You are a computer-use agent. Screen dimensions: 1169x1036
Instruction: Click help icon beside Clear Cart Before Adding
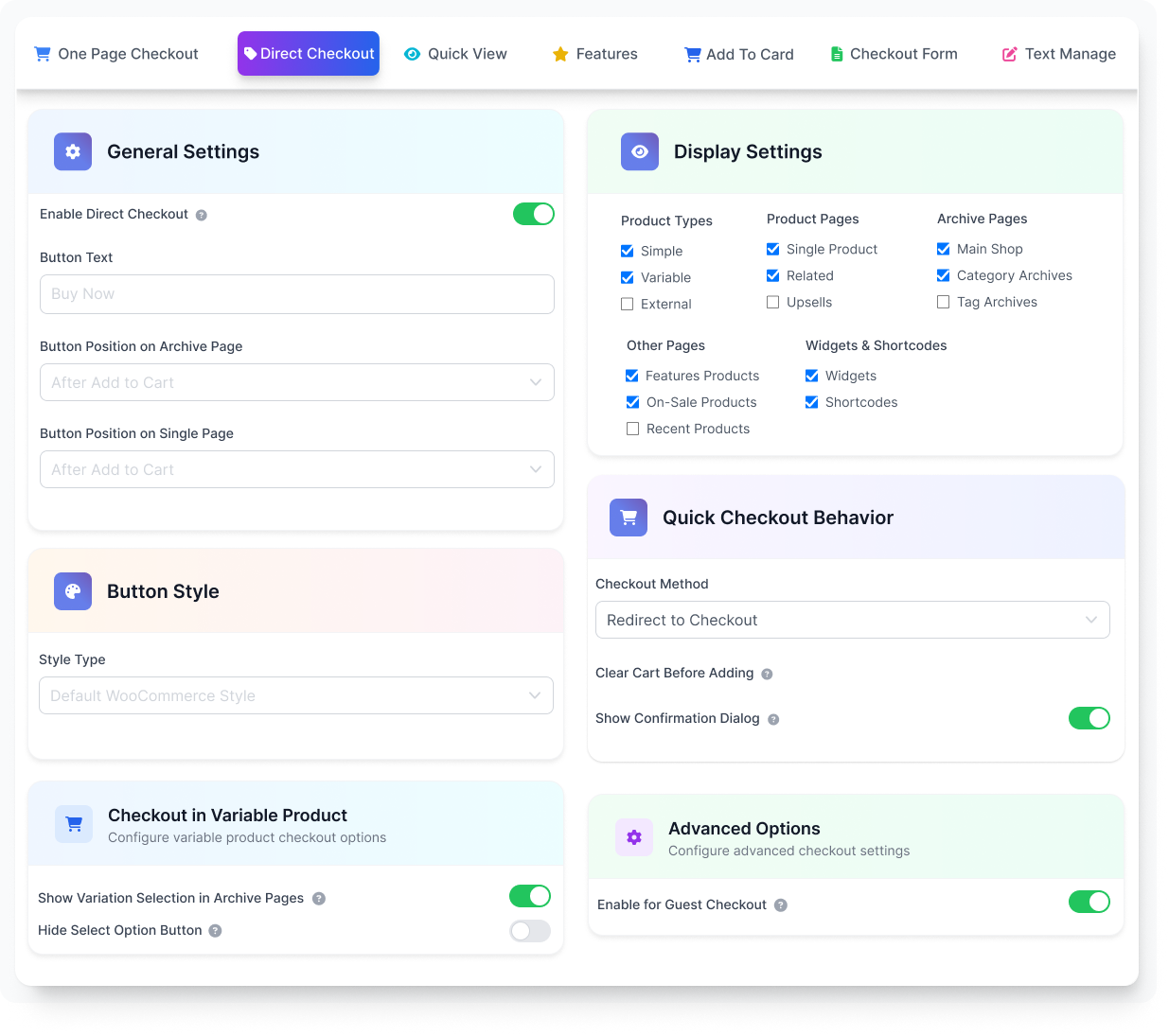click(767, 675)
